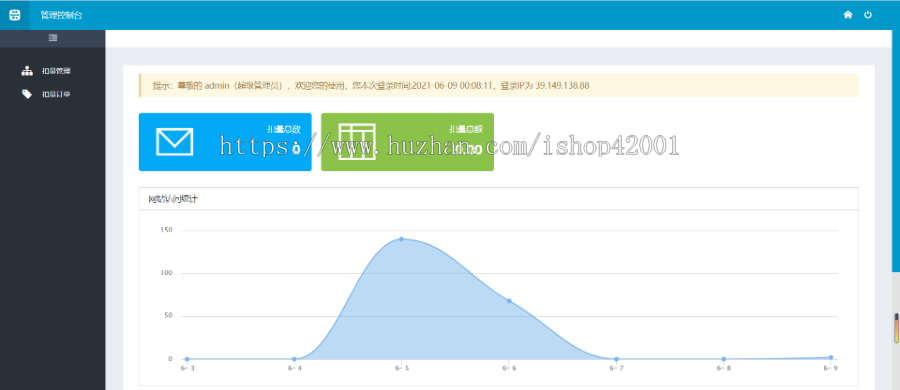Collapse the sidebar with the menu toggle icon
Viewport: 900px width, 390px height.
[x=53, y=38]
